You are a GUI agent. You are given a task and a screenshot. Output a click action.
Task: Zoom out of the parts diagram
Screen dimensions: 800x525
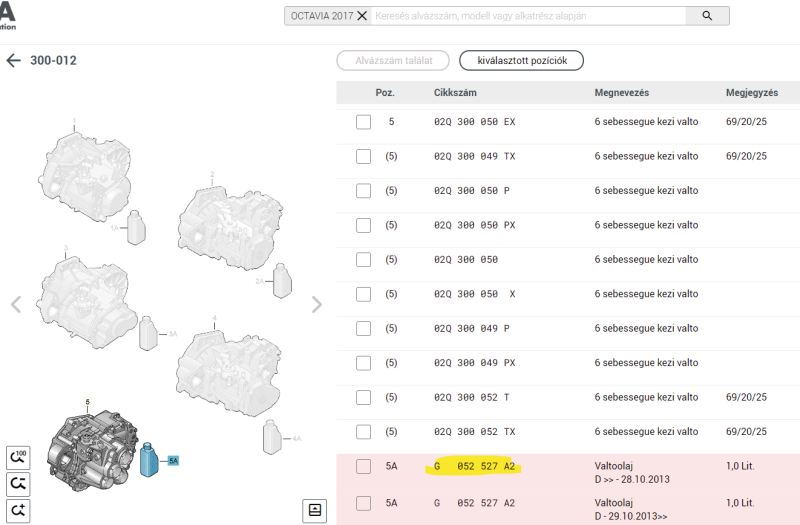point(18,484)
